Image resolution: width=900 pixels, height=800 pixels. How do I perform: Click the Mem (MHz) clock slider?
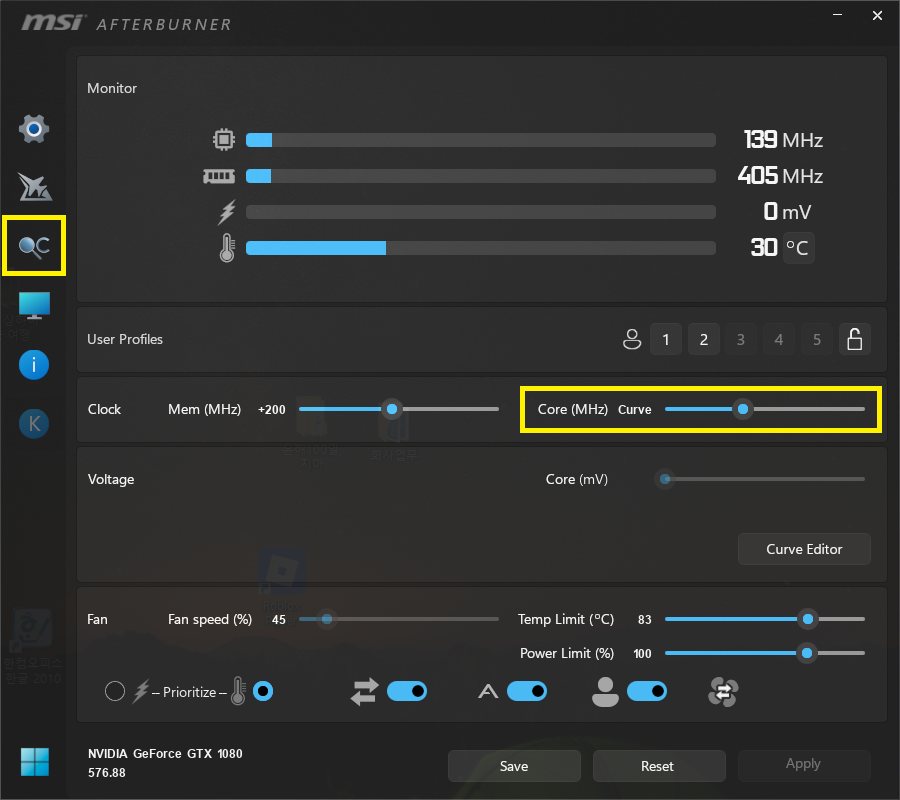399,409
